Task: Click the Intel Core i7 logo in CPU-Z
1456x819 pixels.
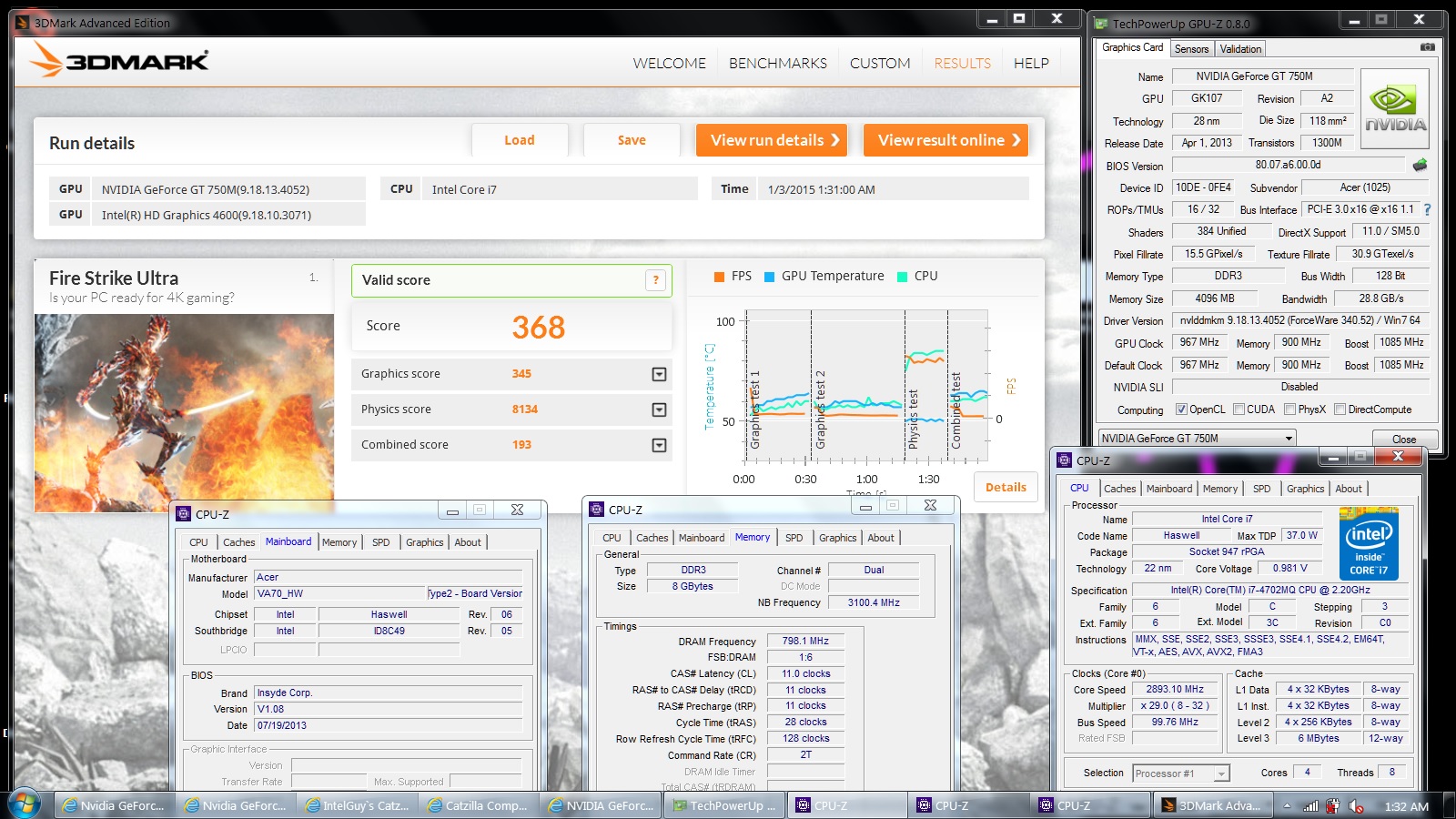Action: (1369, 542)
